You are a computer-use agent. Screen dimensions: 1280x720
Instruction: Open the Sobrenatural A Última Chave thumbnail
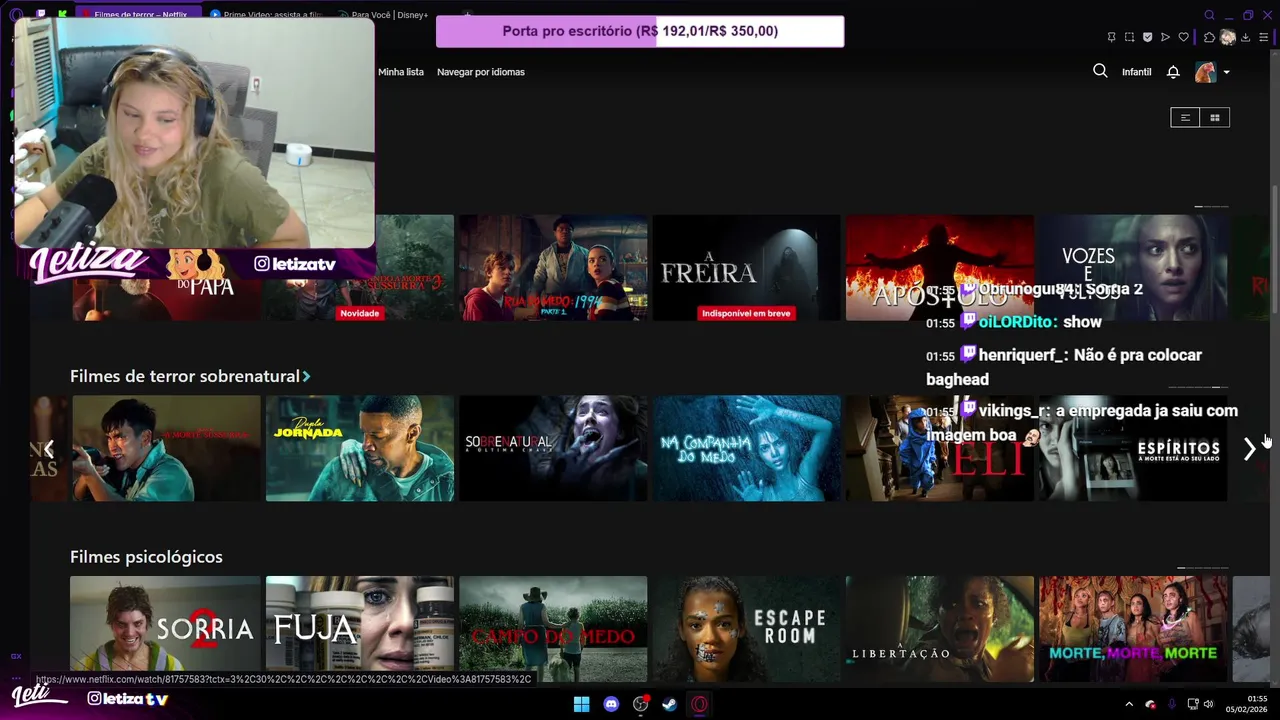[x=553, y=448]
